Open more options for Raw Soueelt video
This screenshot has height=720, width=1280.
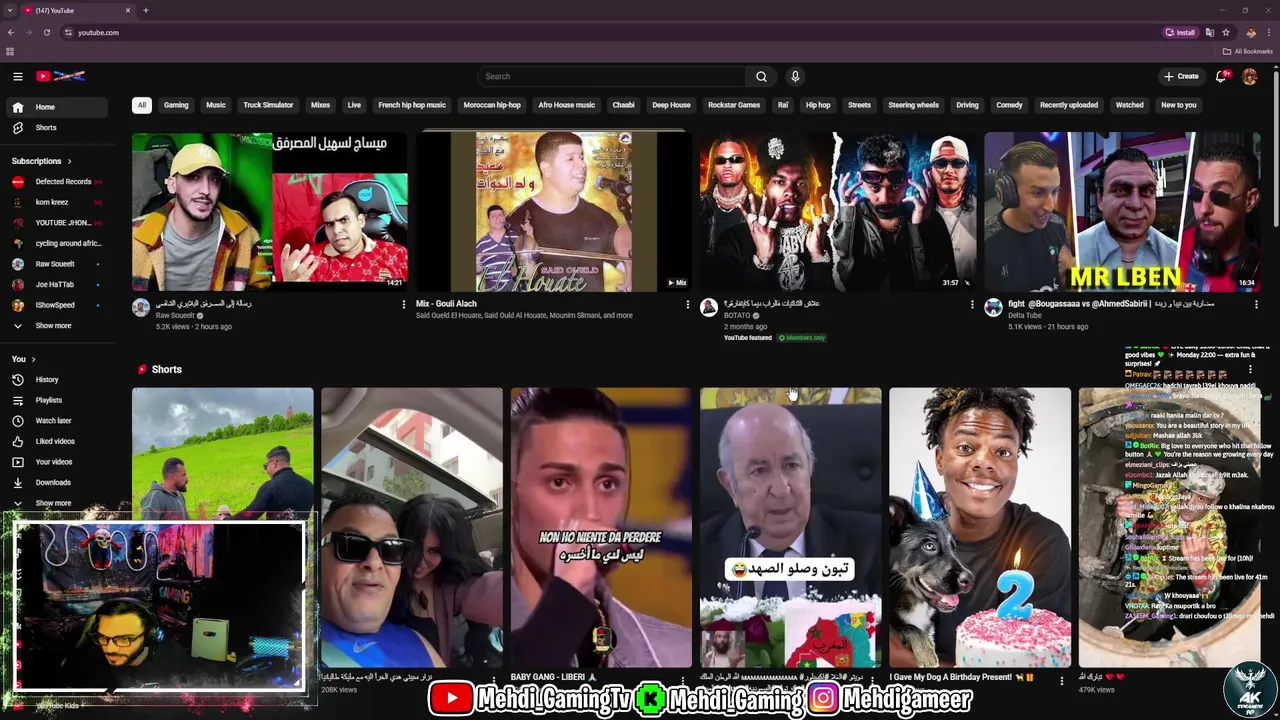click(404, 304)
